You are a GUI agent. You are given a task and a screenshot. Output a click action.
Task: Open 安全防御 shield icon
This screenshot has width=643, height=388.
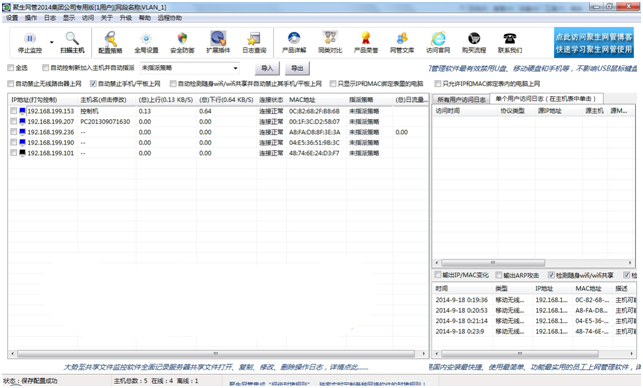(x=182, y=39)
